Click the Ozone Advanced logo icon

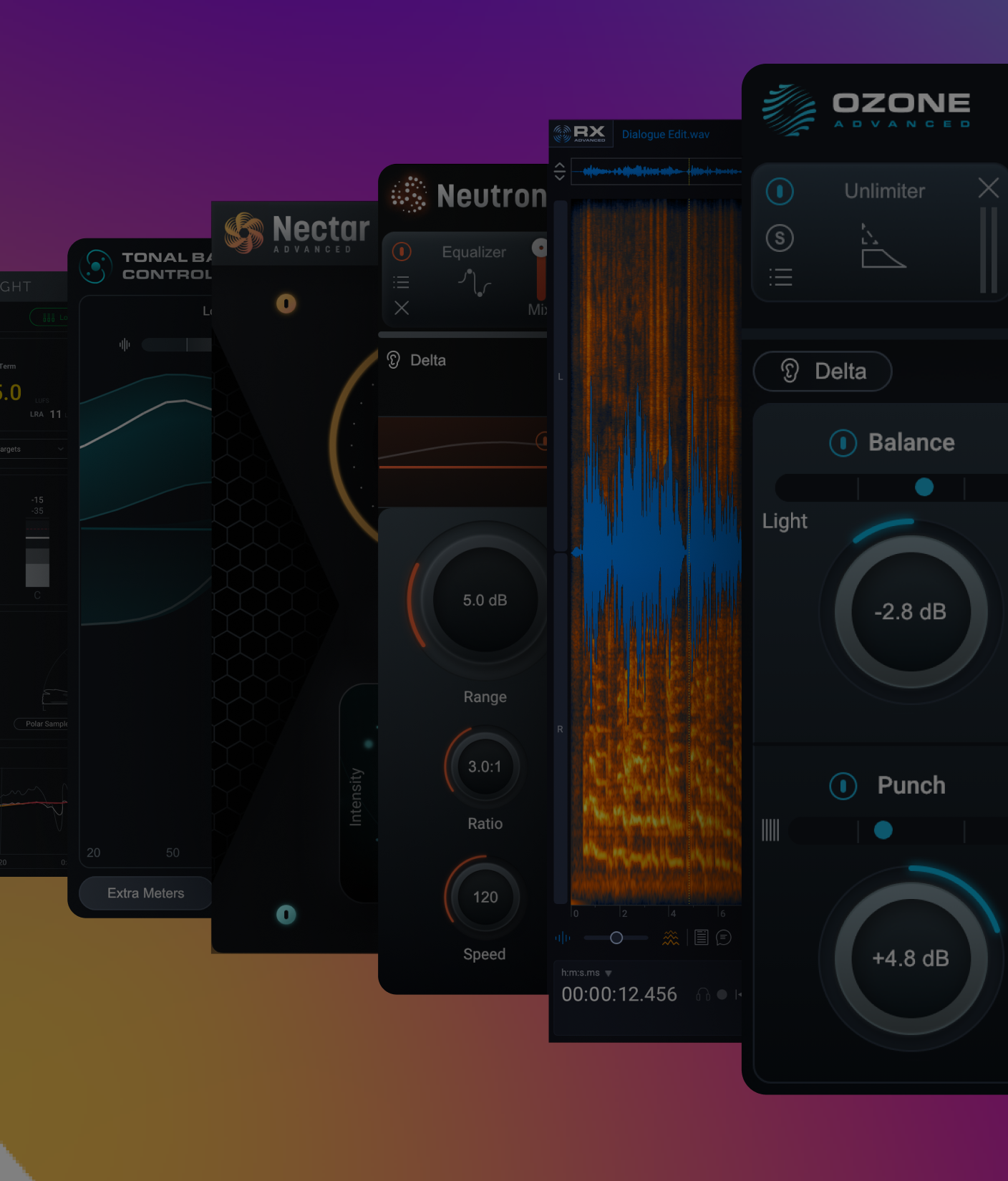(789, 110)
